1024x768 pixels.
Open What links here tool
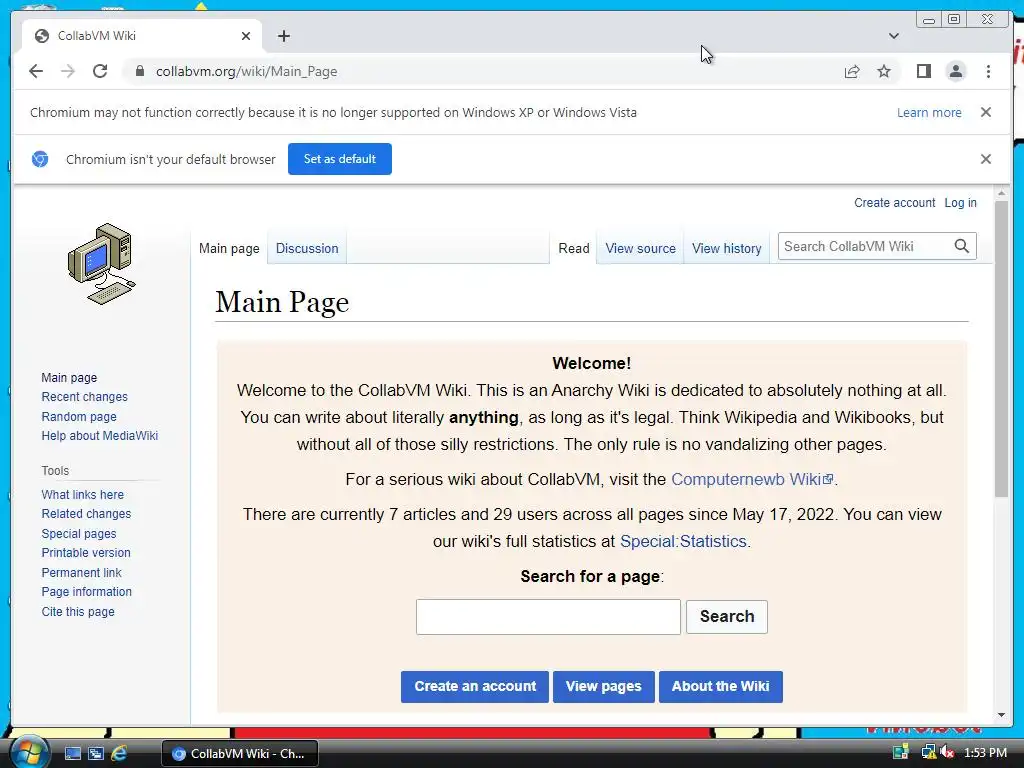82,494
